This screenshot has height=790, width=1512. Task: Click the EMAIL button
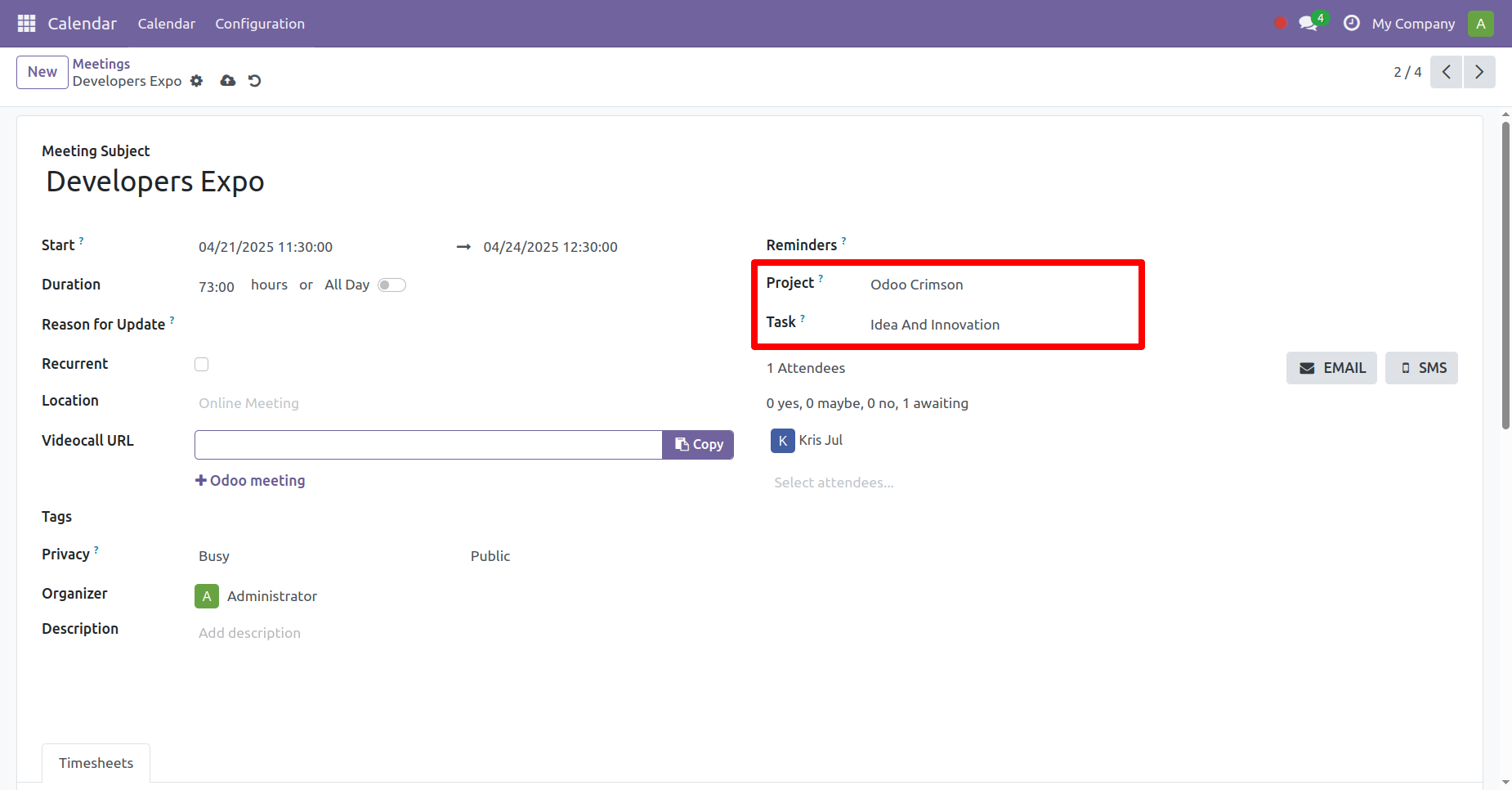tap(1331, 367)
